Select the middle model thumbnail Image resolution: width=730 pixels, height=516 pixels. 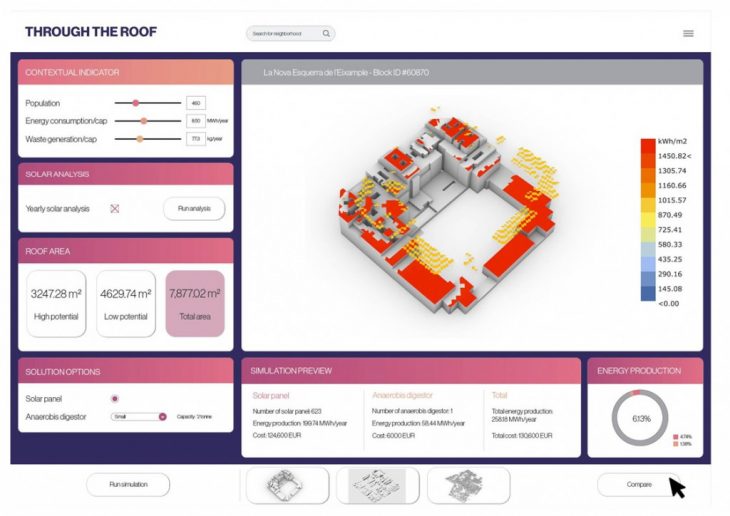click(x=377, y=485)
